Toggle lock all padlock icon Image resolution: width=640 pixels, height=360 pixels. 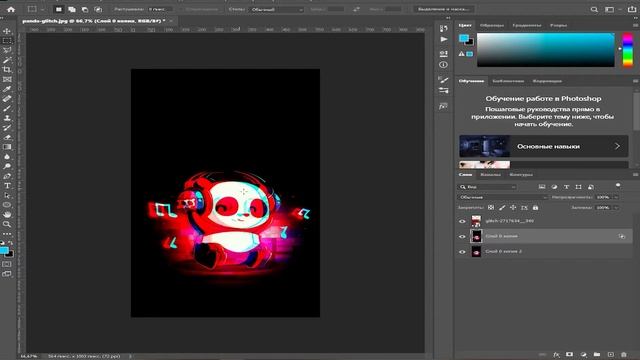(535, 207)
